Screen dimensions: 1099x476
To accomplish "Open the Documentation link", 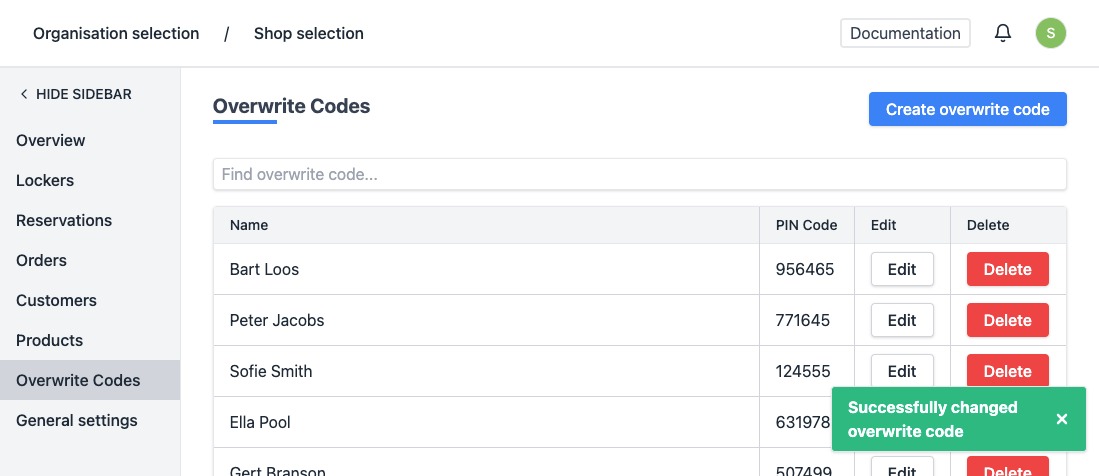I will click(x=905, y=33).
